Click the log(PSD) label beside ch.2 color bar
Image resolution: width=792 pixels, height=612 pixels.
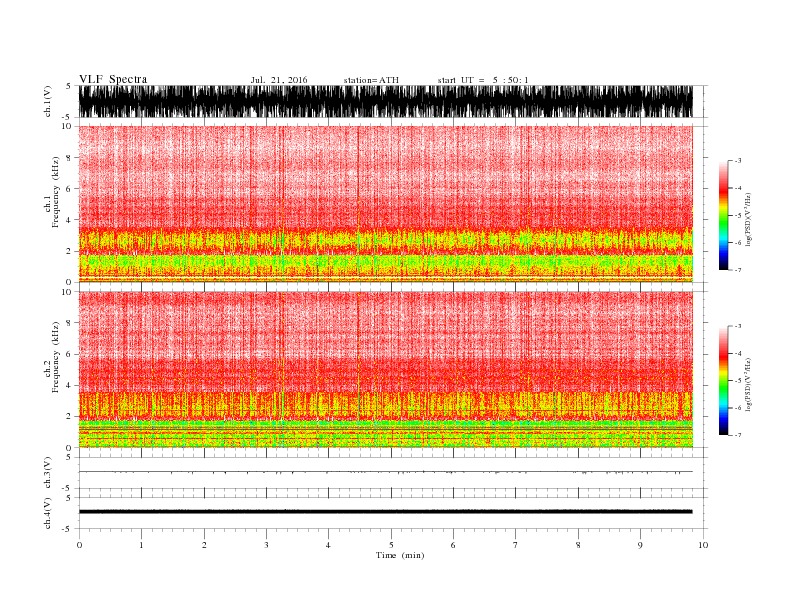click(x=748, y=383)
